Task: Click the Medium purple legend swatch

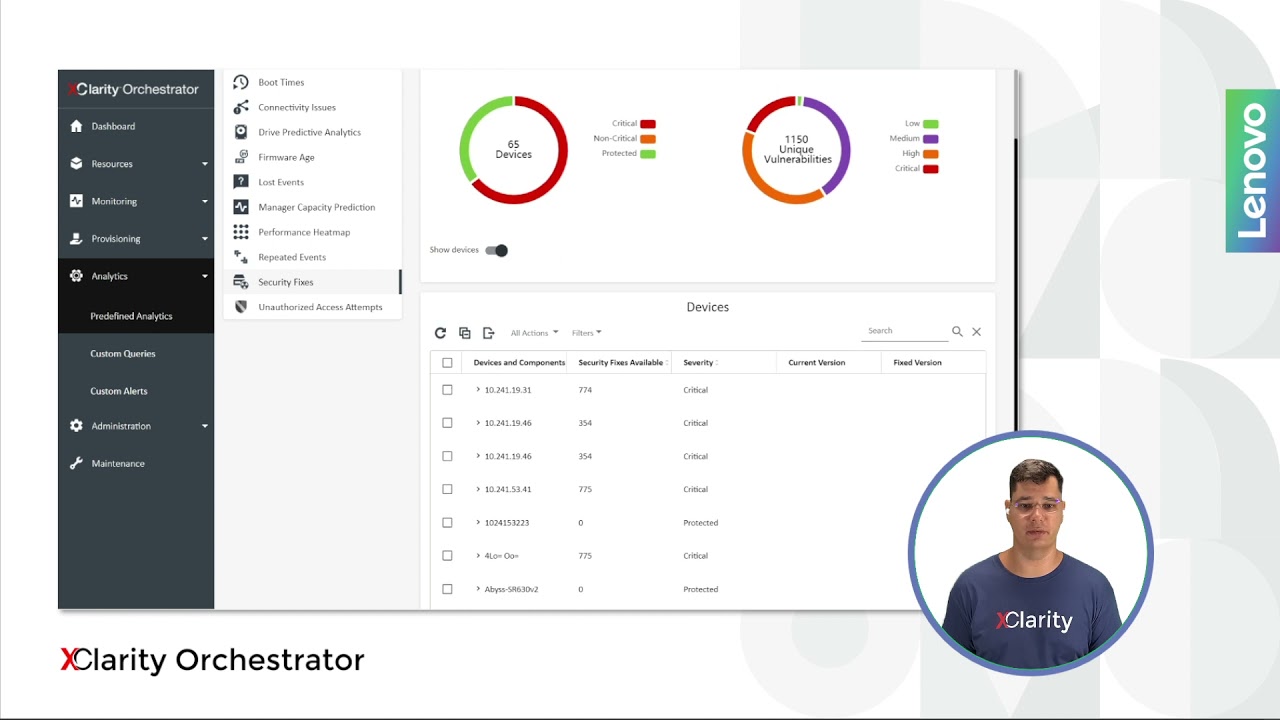Action: click(x=930, y=139)
